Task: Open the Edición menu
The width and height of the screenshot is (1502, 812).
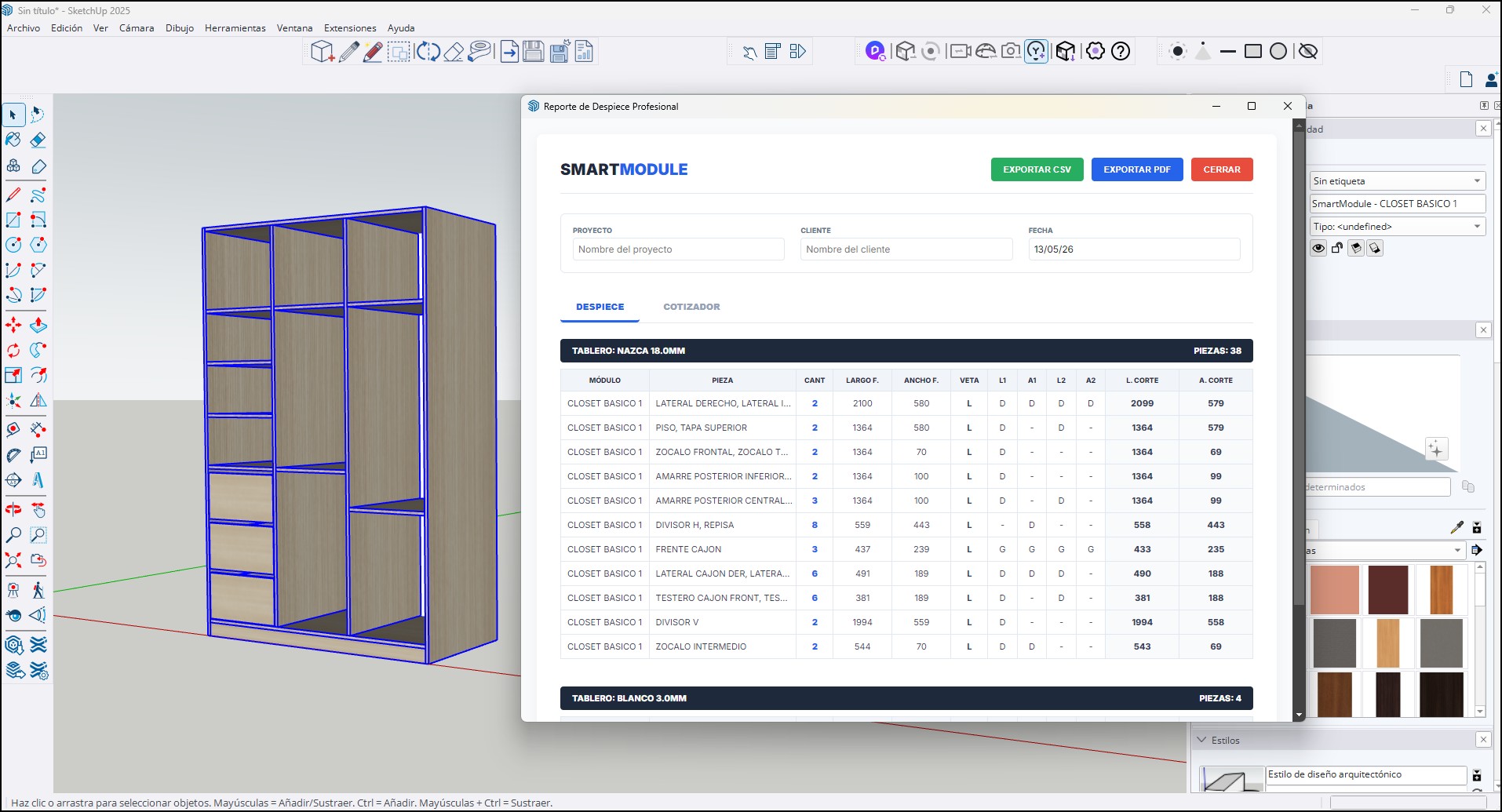Action: pos(67,27)
